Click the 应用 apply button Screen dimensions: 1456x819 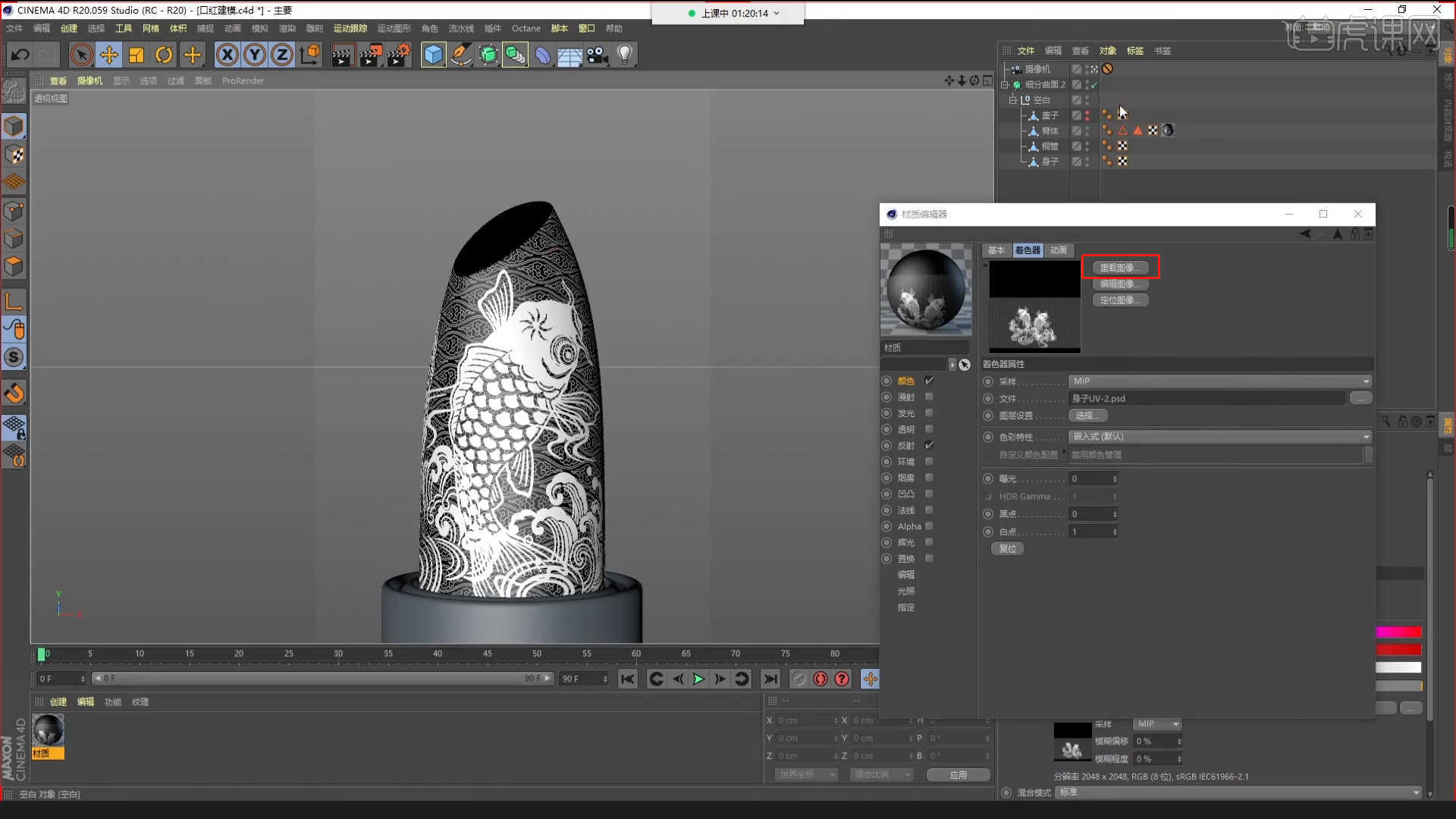(959, 775)
